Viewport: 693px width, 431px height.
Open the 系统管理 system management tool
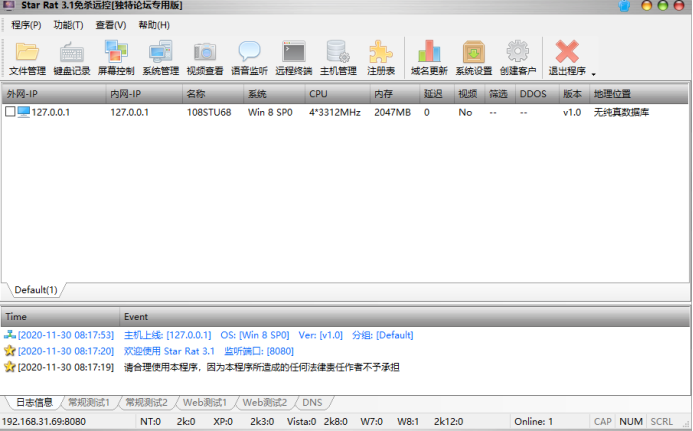160,58
